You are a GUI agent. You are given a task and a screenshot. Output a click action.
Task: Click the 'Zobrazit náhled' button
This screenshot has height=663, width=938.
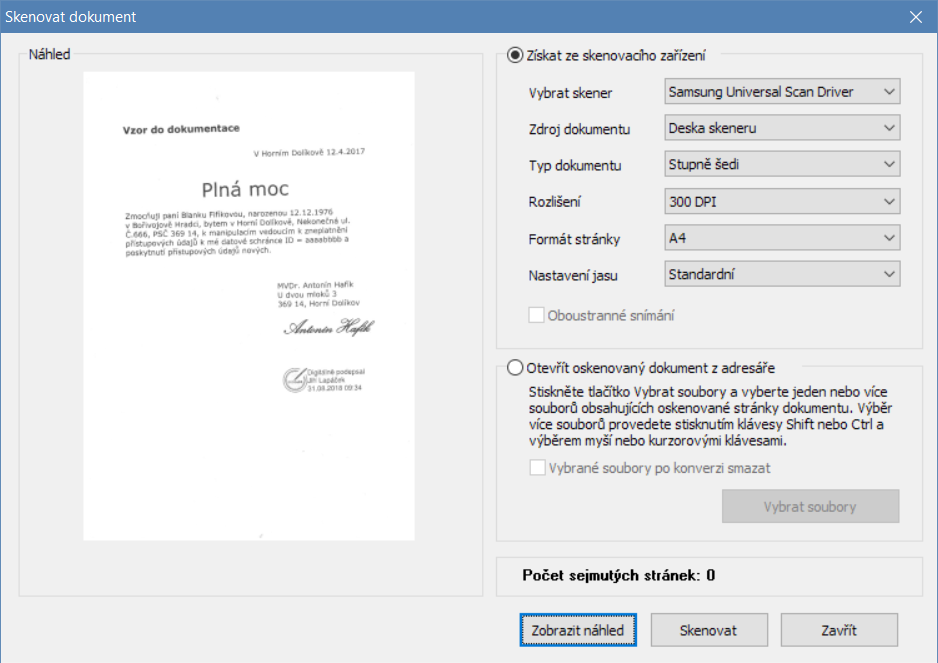tap(578, 630)
